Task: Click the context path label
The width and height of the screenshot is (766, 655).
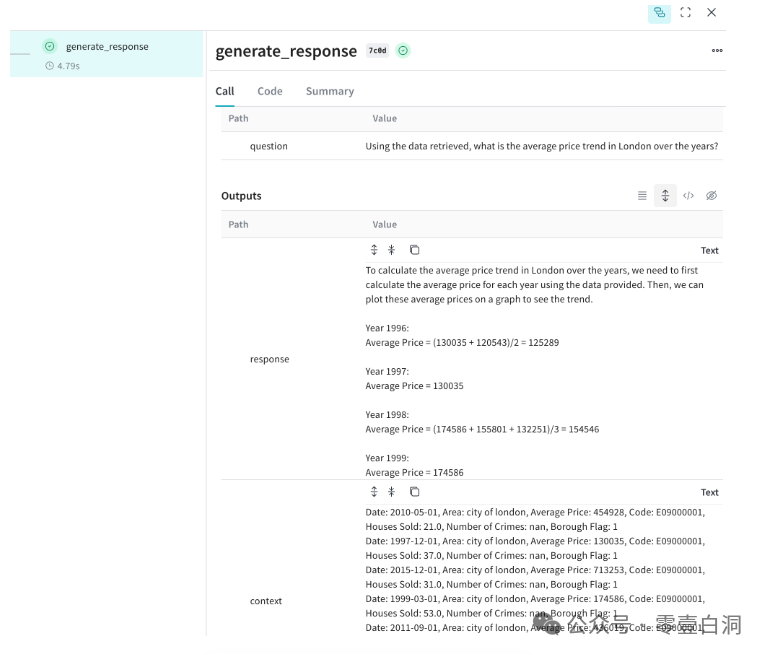Action: pos(266,601)
